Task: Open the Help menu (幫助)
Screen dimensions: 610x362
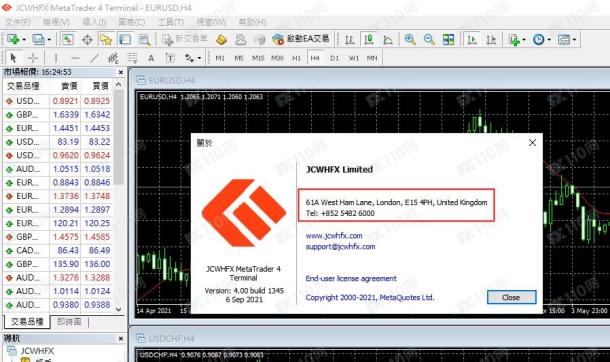Action: 252,22
